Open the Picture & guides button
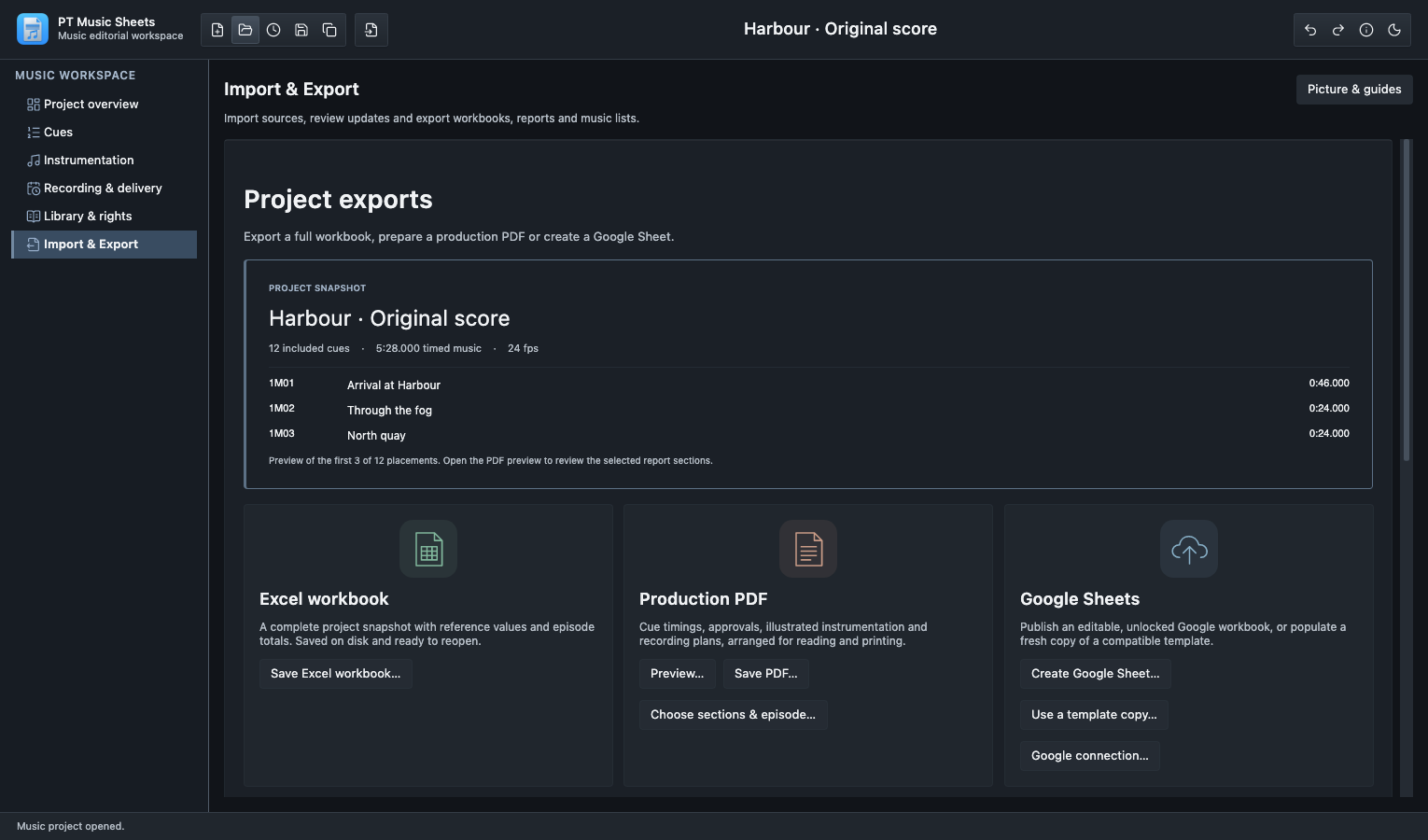1428x840 pixels. [x=1354, y=90]
